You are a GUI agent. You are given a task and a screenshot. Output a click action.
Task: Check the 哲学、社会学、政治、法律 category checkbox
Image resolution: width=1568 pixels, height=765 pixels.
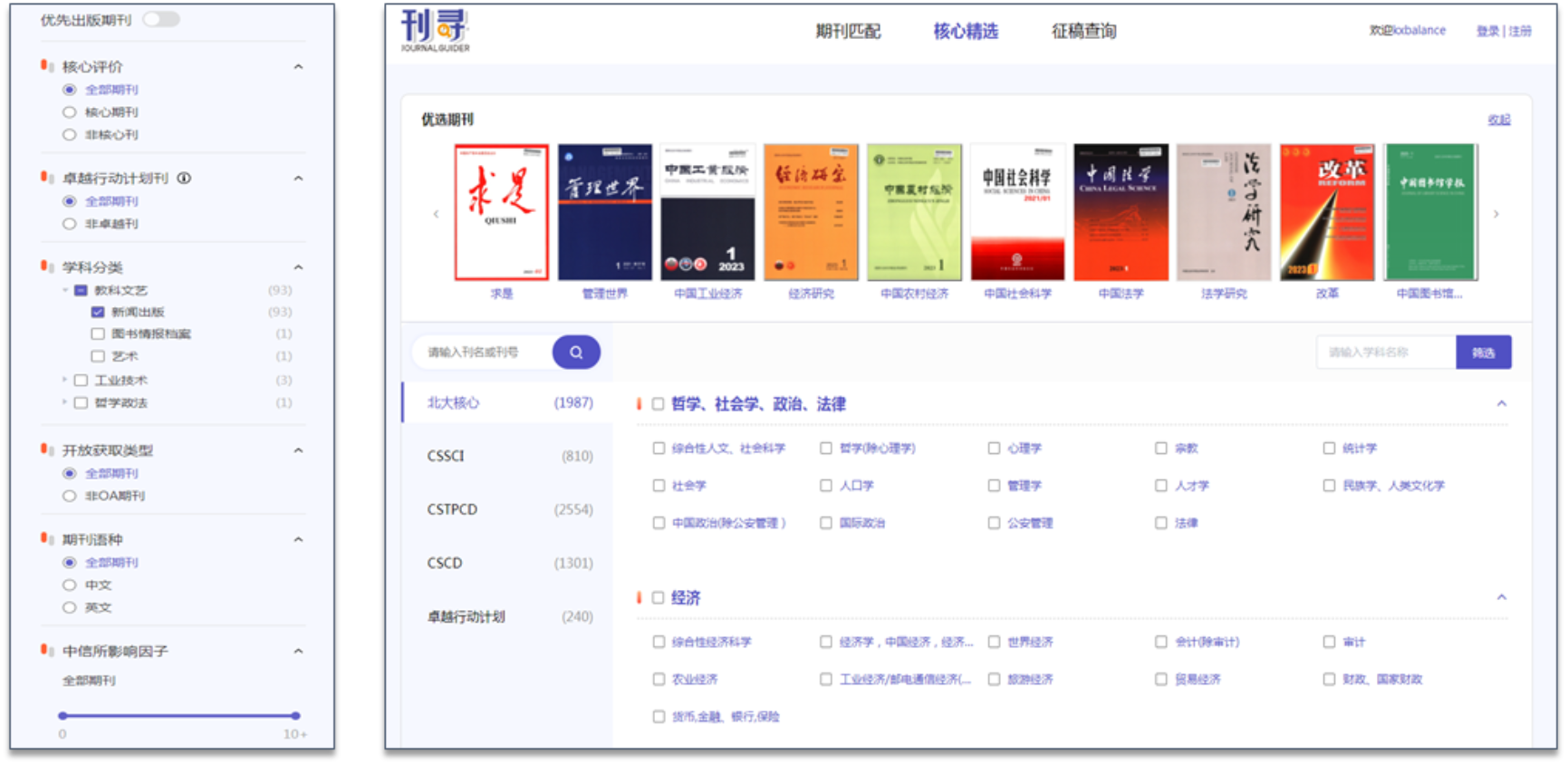click(658, 404)
